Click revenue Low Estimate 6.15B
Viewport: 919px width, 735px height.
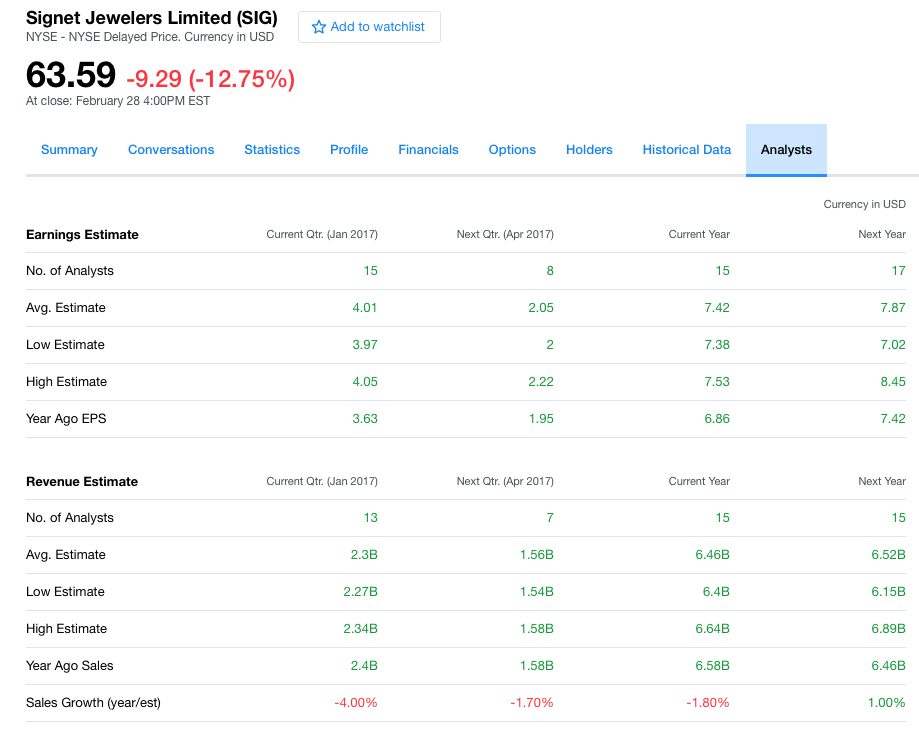click(x=889, y=591)
